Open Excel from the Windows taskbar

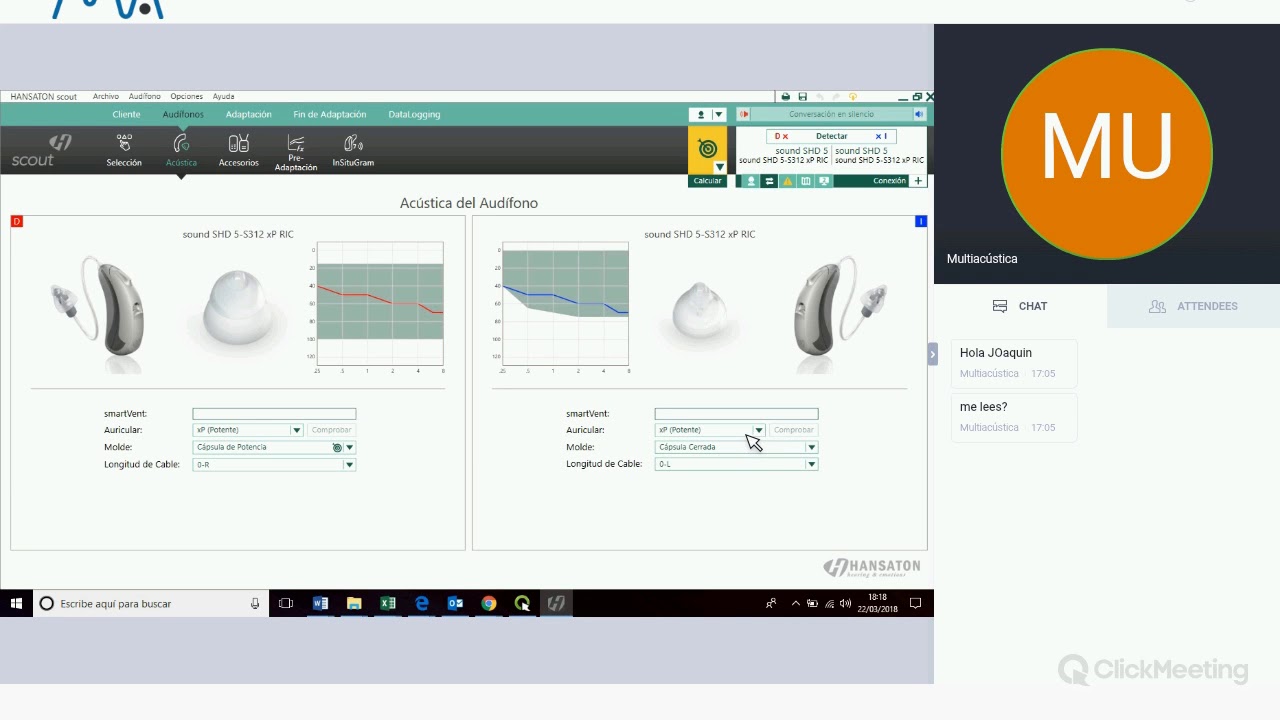click(388, 603)
